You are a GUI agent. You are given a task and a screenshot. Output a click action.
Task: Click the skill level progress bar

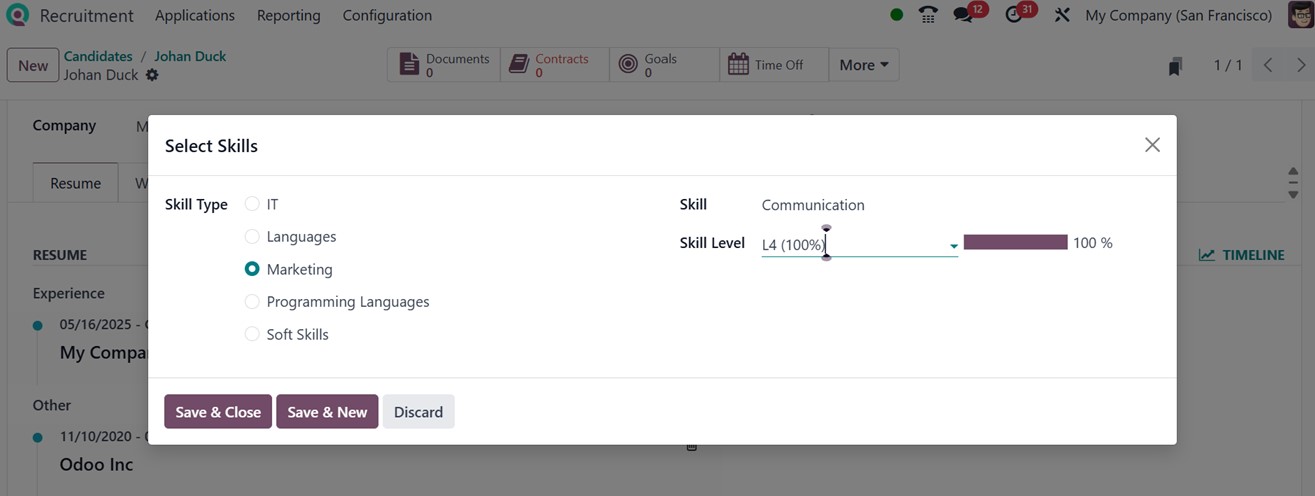pyautogui.click(x=1015, y=242)
